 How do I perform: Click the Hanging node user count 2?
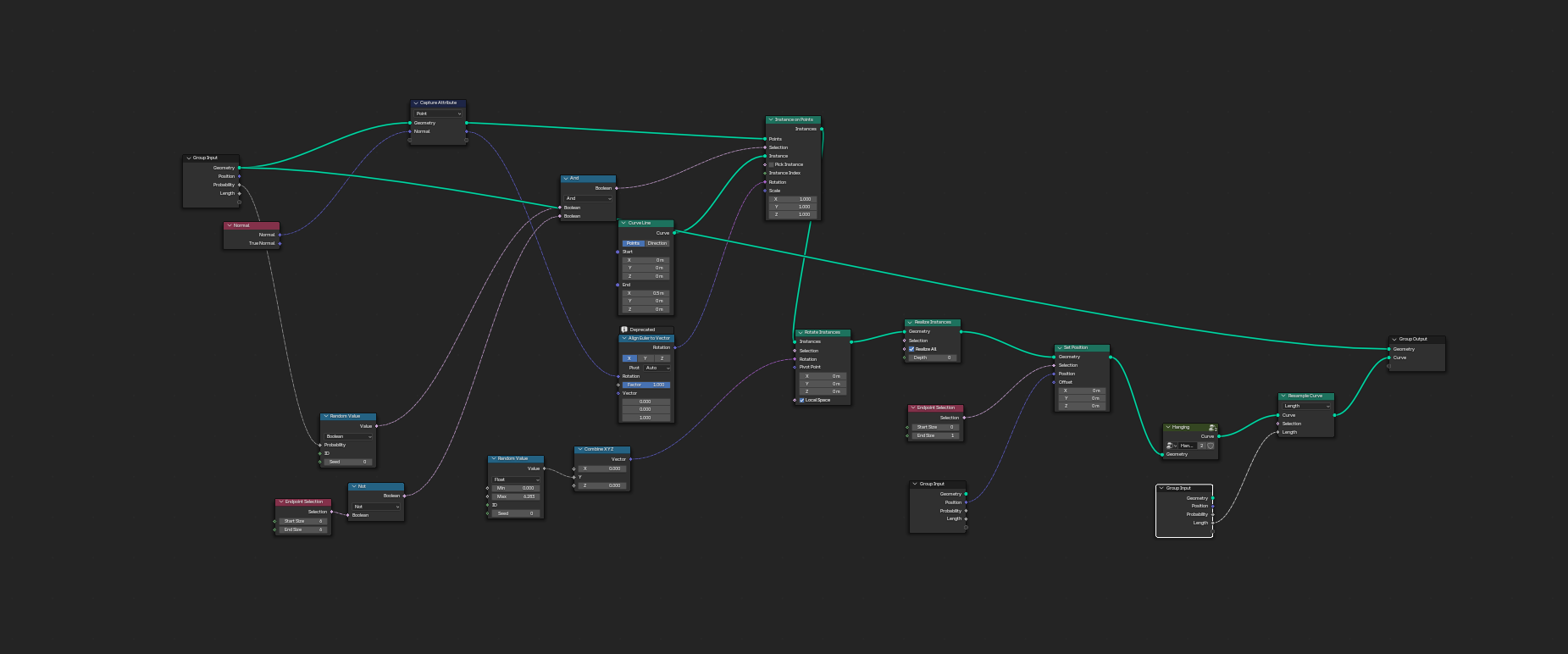point(1201,446)
